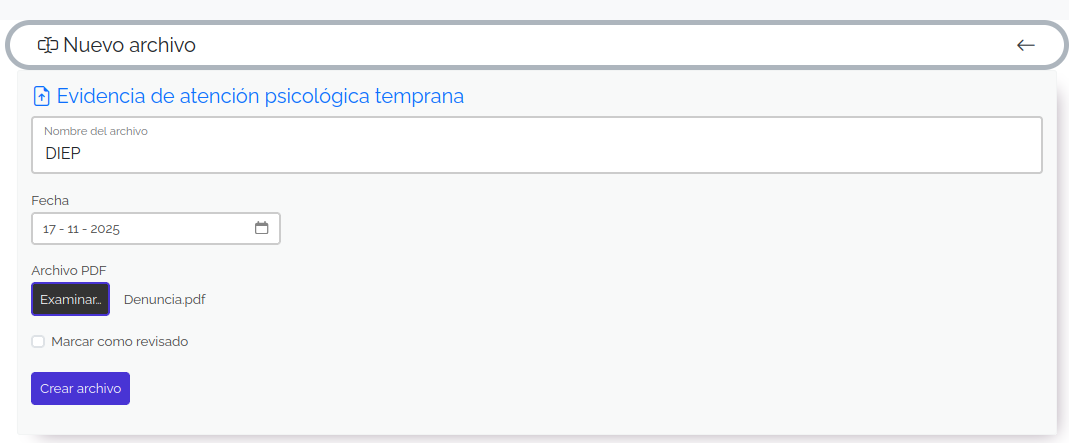Click the 'Nuevo archivo' header title
Image resolution: width=1069 pixels, height=443 pixels.
(129, 45)
